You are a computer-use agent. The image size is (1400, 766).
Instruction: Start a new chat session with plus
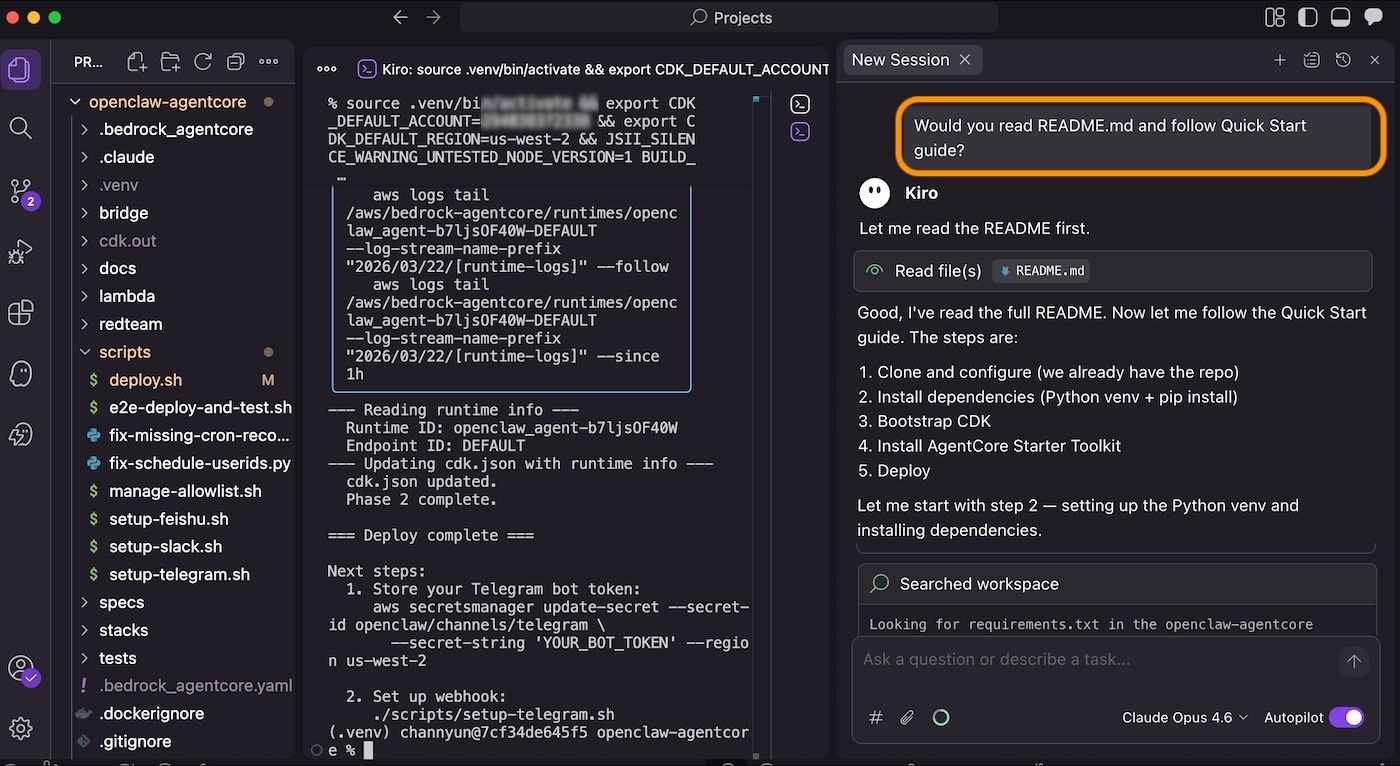(x=1280, y=60)
